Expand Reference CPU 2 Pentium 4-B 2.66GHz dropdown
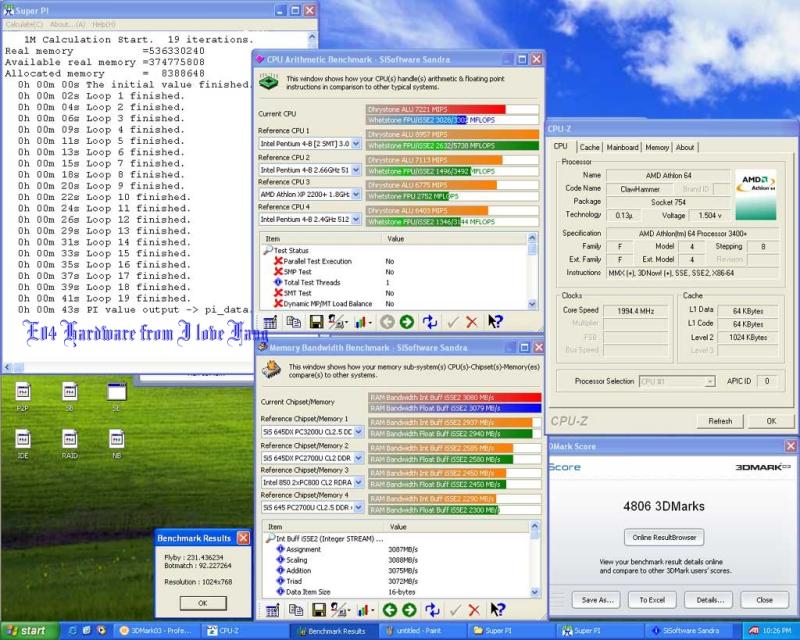Screen dimensions: 800x640 pyautogui.click(x=356, y=169)
